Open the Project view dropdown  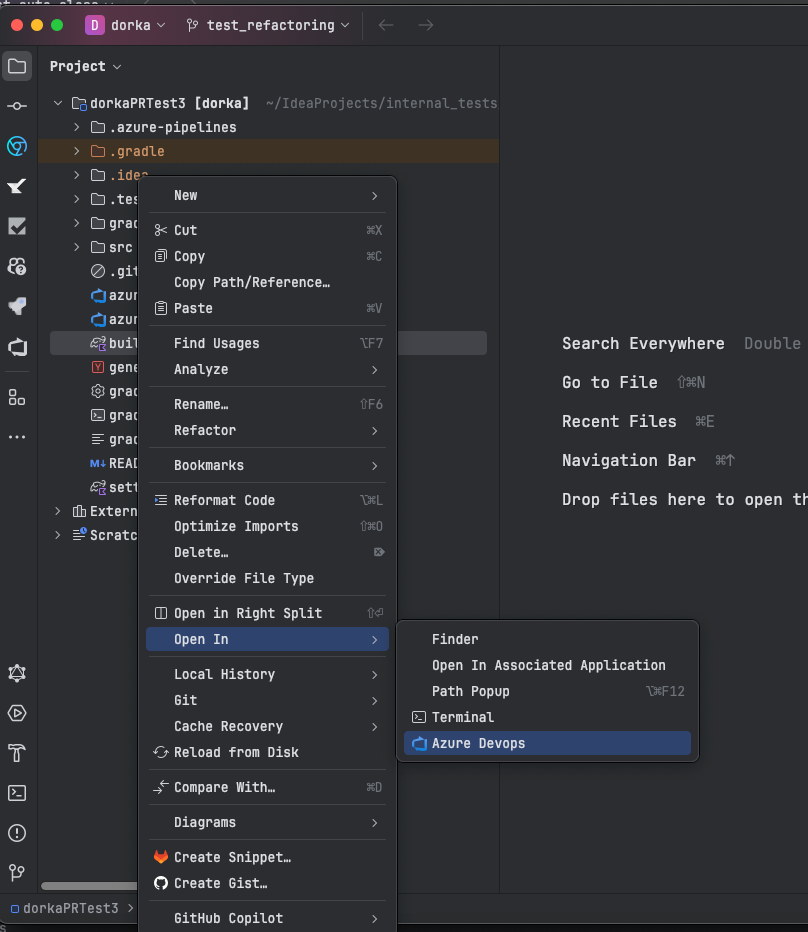[86, 67]
